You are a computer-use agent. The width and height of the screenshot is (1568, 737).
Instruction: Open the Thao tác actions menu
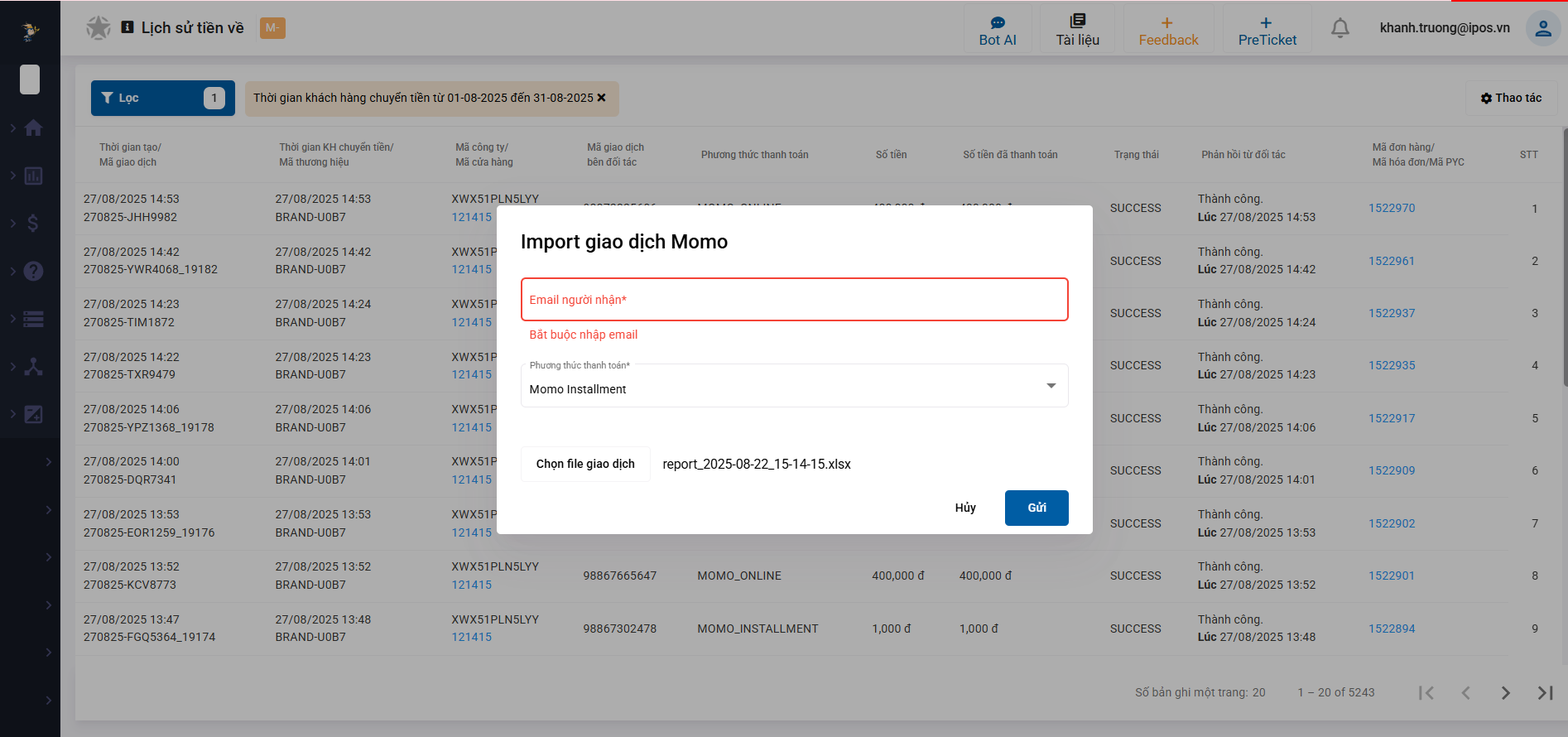coord(1511,98)
